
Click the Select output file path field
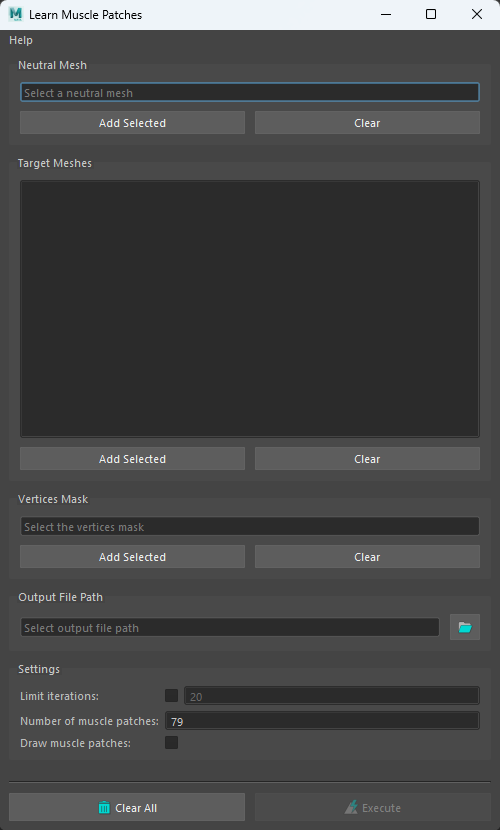pos(230,628)
